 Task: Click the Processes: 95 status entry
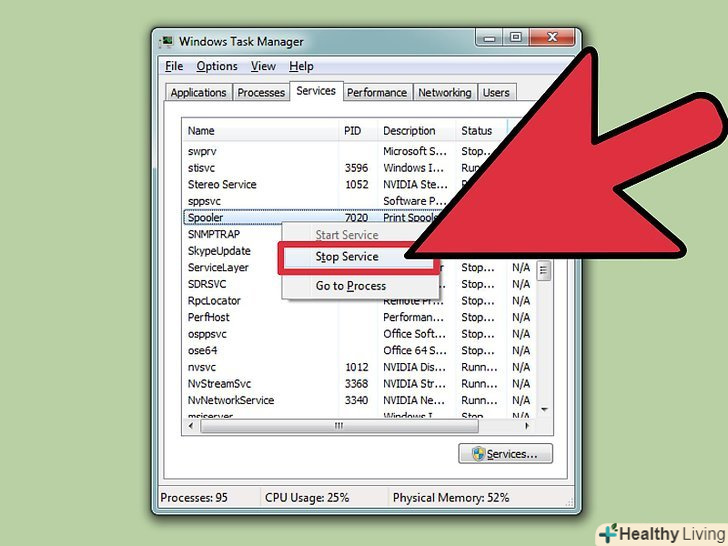pos(195,498)
